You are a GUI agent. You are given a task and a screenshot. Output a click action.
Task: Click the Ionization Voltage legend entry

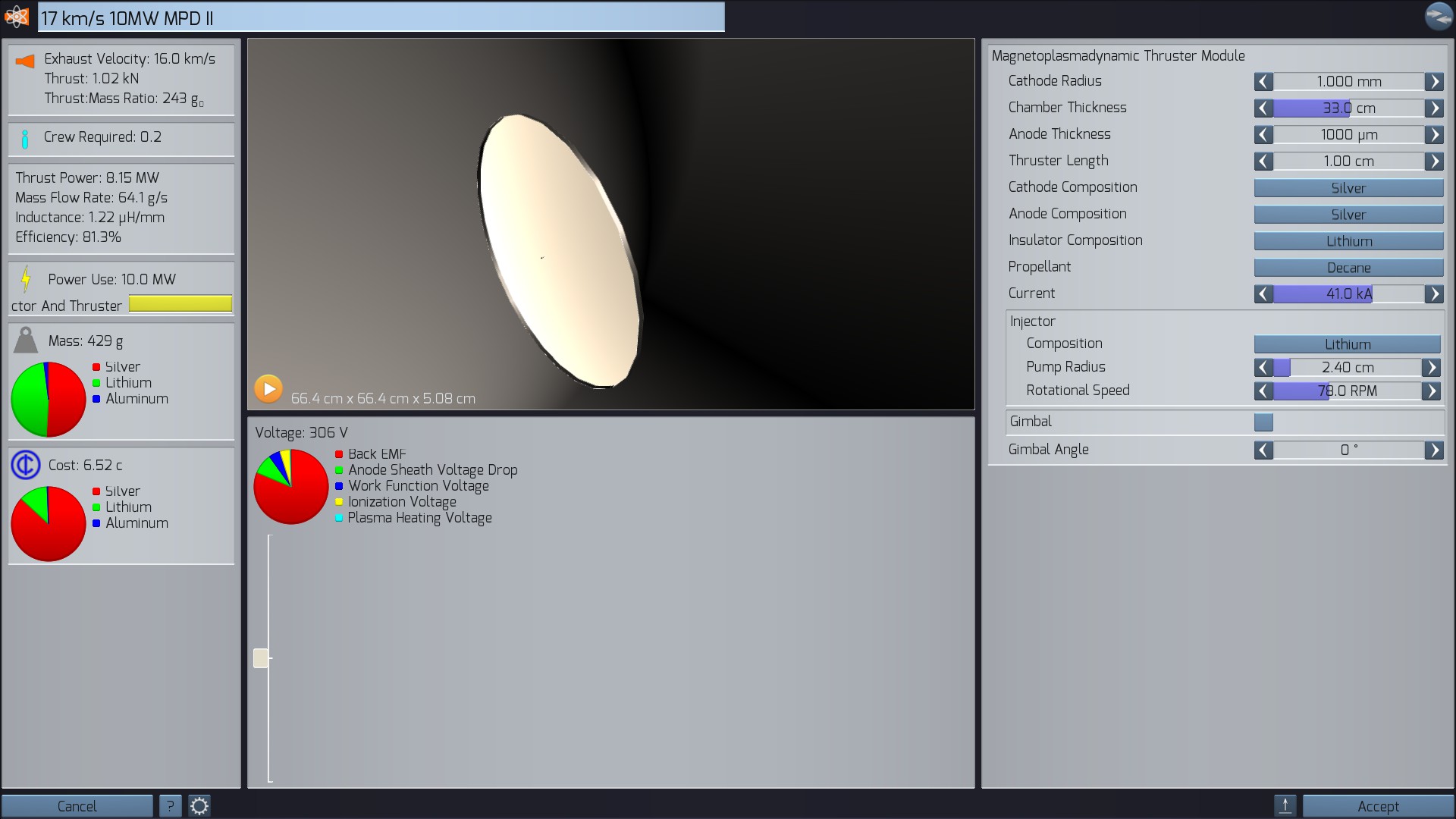(x=395, y=501)
